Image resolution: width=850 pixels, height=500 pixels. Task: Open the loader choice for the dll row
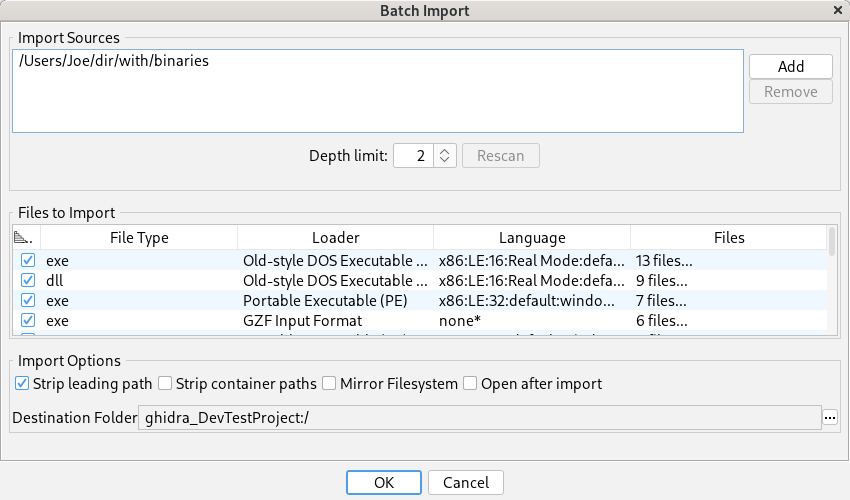pos(335,280)
